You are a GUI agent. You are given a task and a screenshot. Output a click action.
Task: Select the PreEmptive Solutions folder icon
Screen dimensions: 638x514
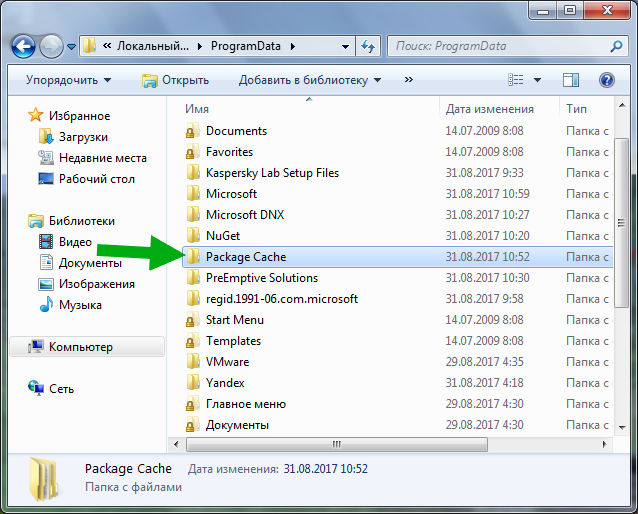pyautogui.click(x=193, y=278)
